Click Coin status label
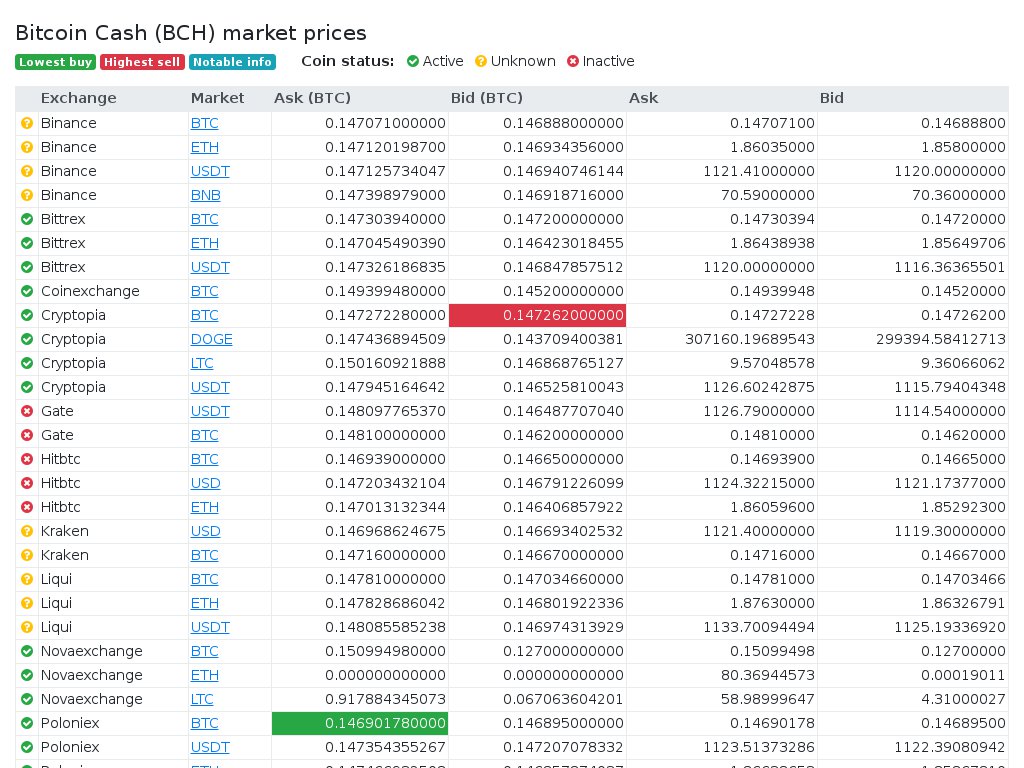The width and height of the screenshot is (1024, 768). coord(347,61)
